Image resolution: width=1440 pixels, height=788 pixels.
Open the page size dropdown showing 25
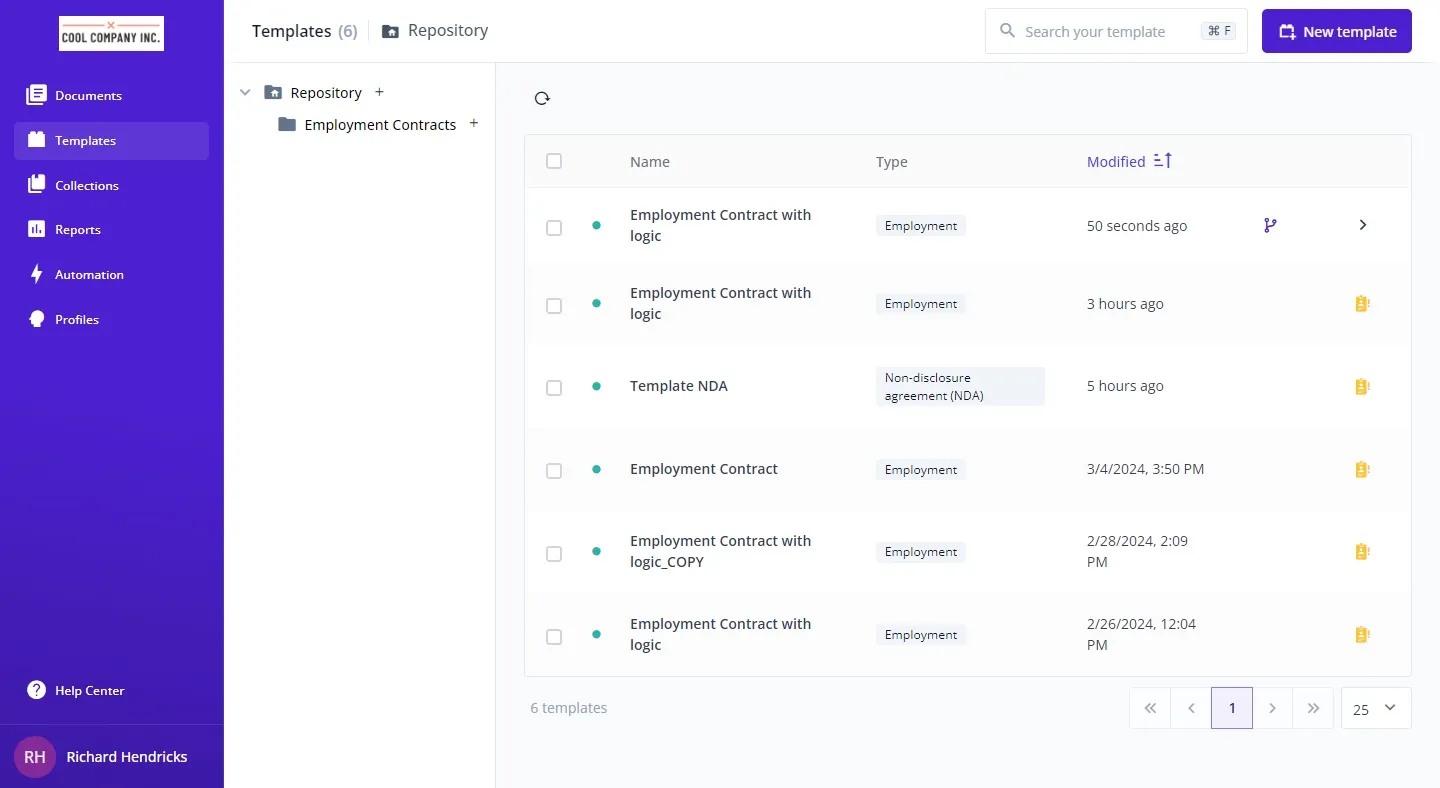pyautogui.click(x=1376, y=708)
